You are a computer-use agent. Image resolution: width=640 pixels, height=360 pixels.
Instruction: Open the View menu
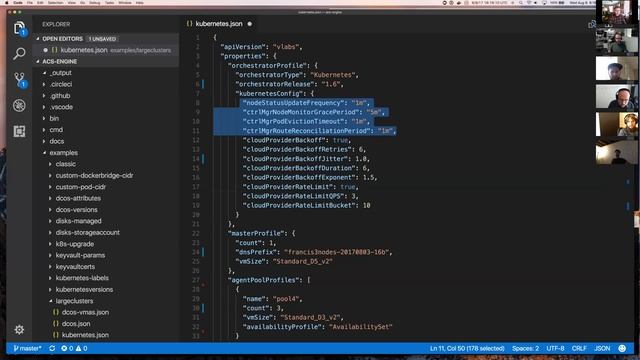[71, 2]
